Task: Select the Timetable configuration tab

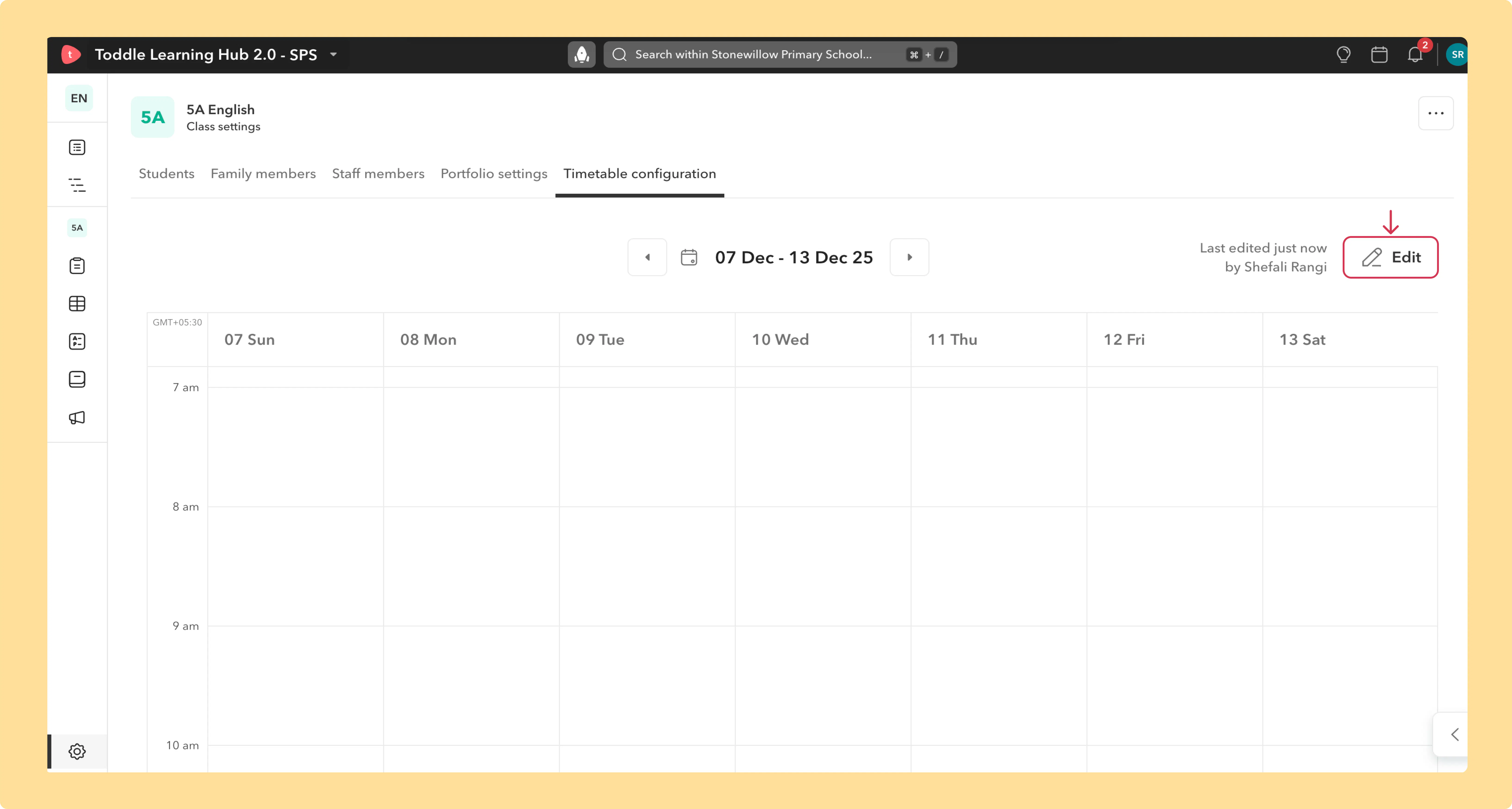Action: click(640, 174)
